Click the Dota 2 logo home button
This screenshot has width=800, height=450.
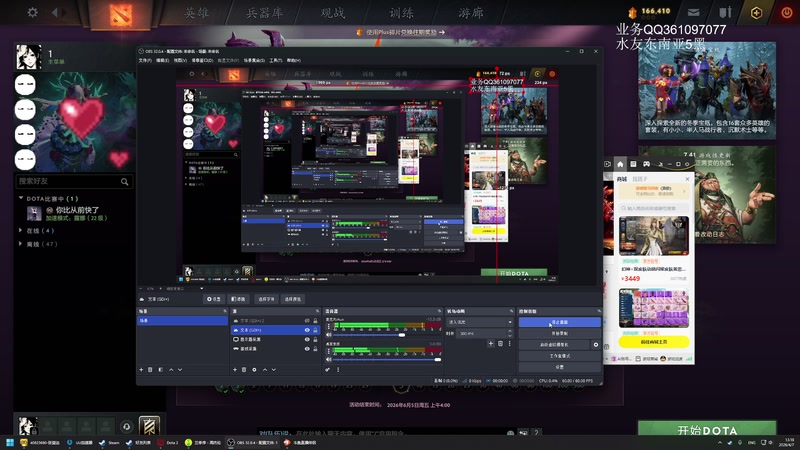[121, 14]
